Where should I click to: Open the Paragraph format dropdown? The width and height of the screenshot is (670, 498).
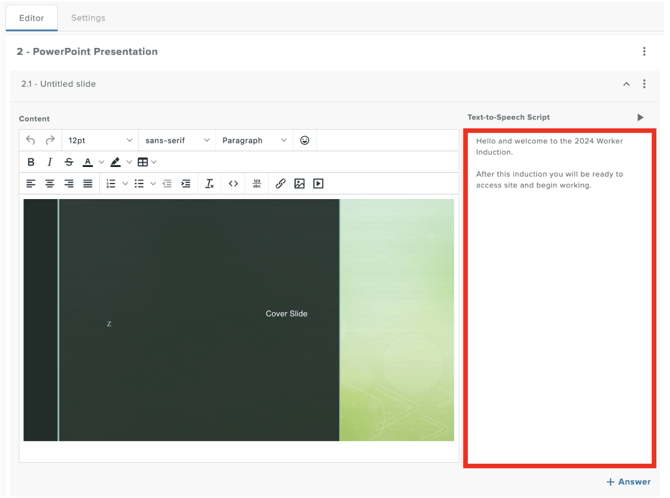254,141
